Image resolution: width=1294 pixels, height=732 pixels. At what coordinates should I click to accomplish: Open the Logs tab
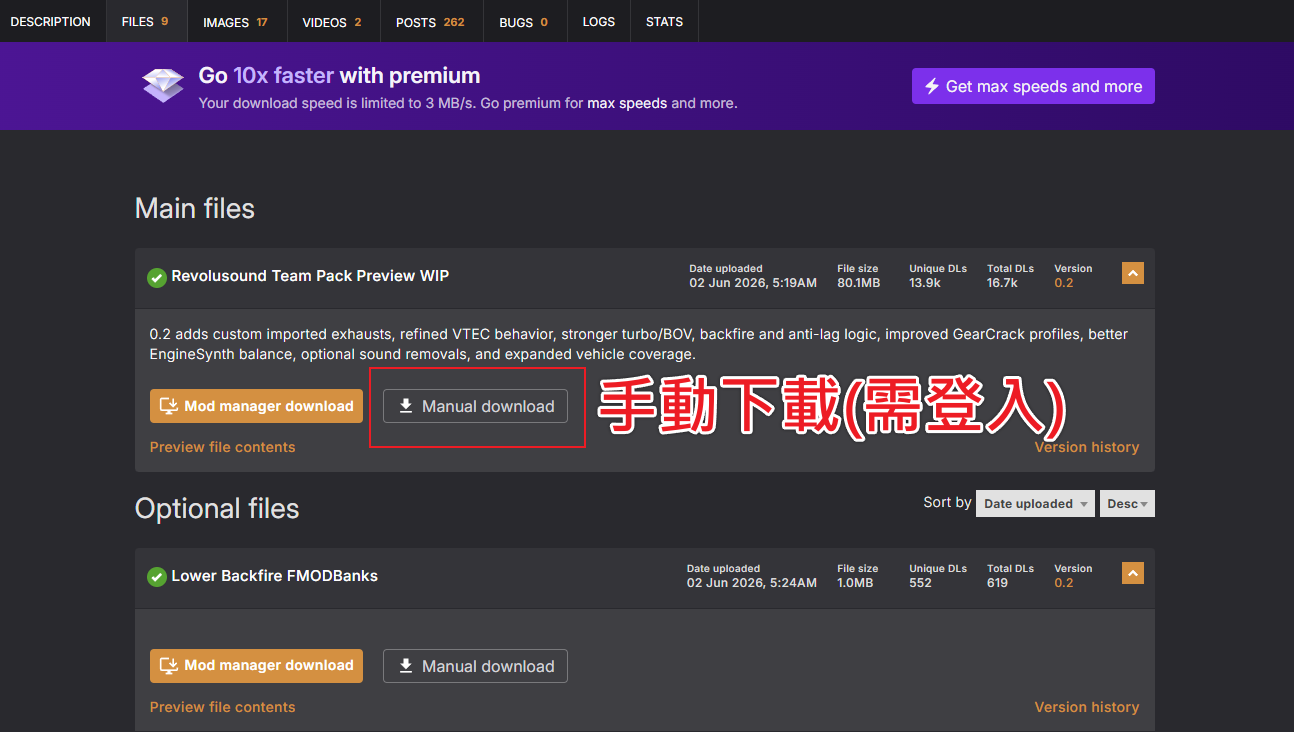(599, 21)
